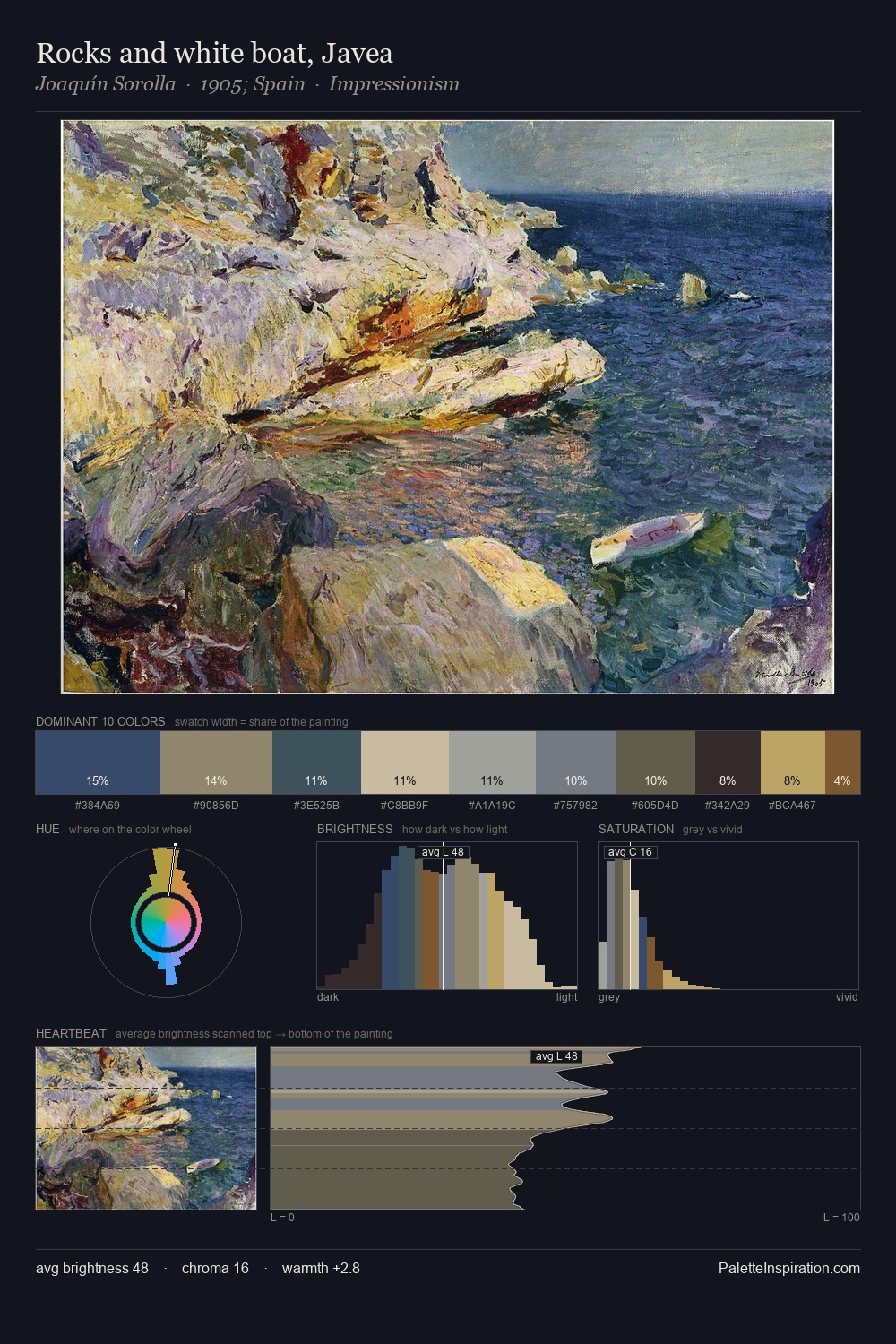Screen dimensions: 896x1344
Task: Click the title 'Rocks and white boat, Javea'
Action: 214,53
